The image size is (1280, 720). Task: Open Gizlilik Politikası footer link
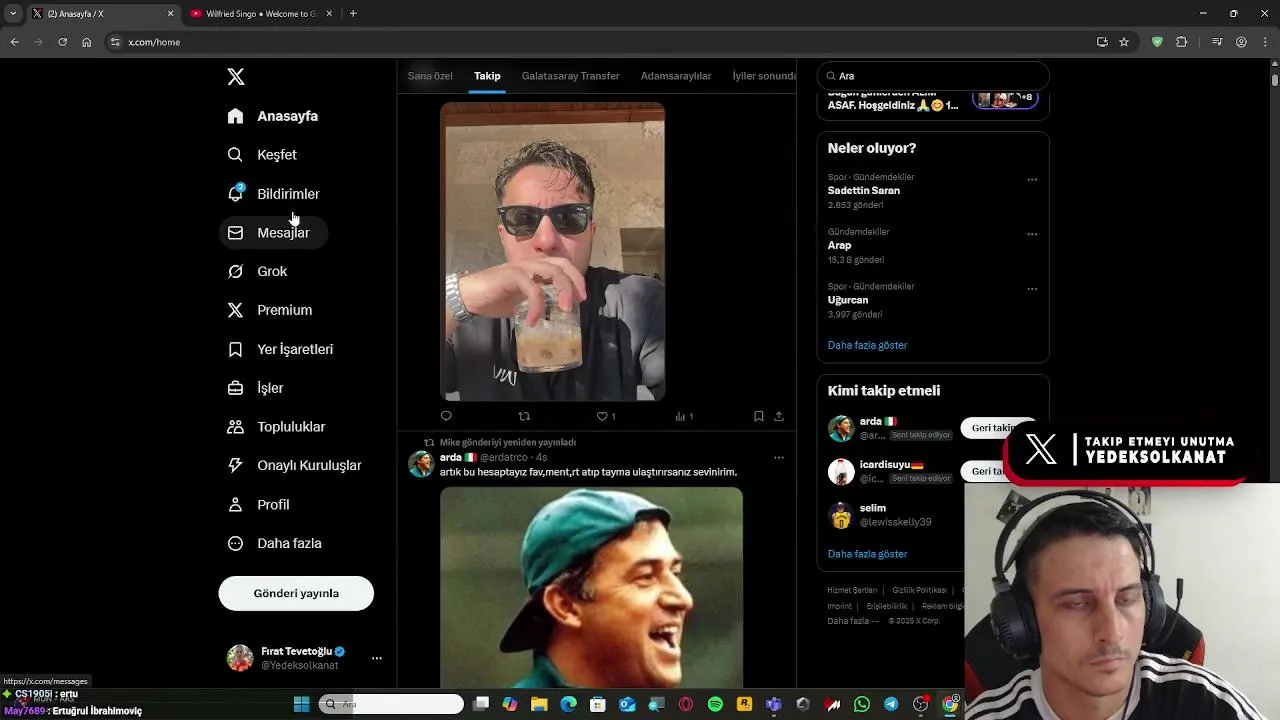tap(919, 591)
